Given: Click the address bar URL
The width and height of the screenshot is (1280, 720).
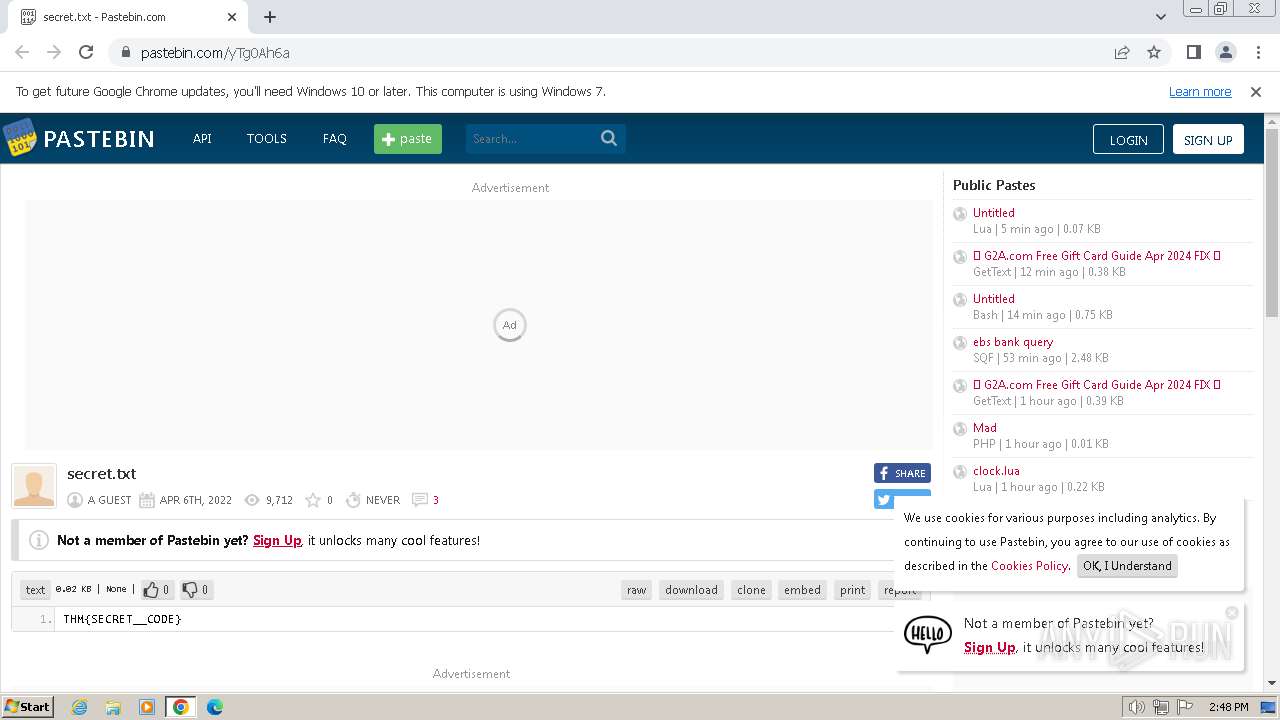Looking at the screenshot, I should coord(215,53).
